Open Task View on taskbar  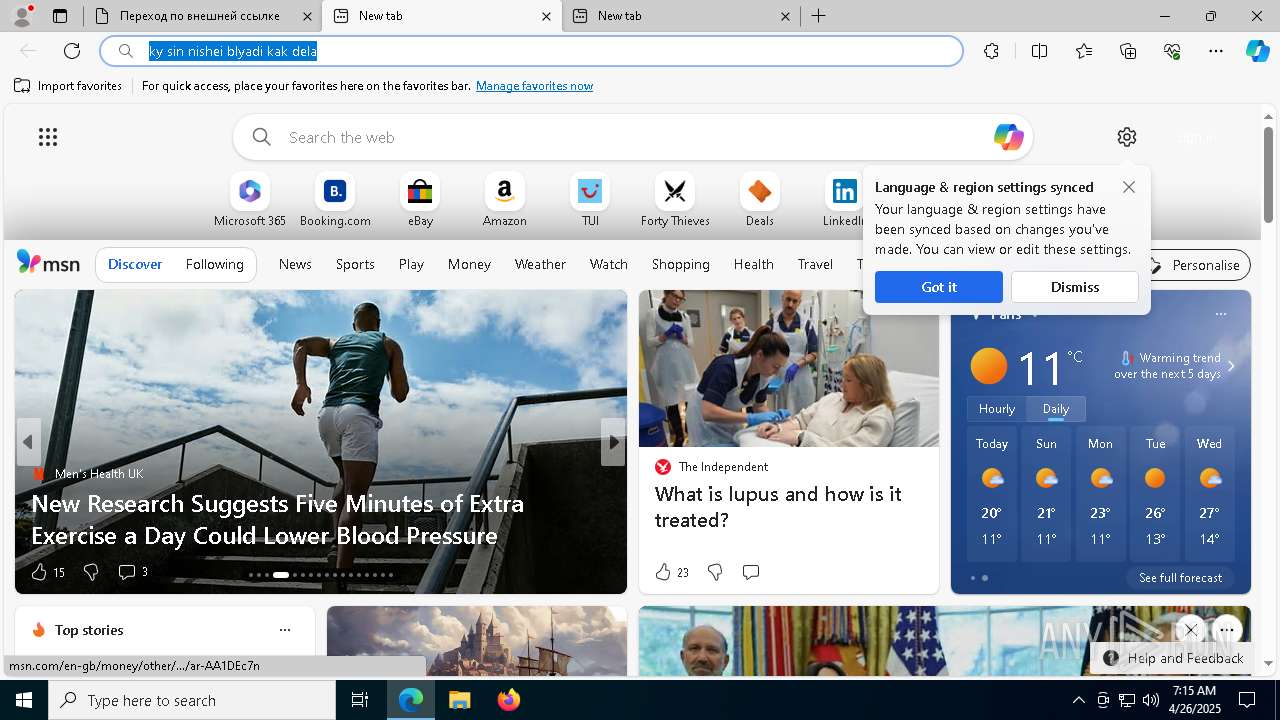click(x=360, y=700)
